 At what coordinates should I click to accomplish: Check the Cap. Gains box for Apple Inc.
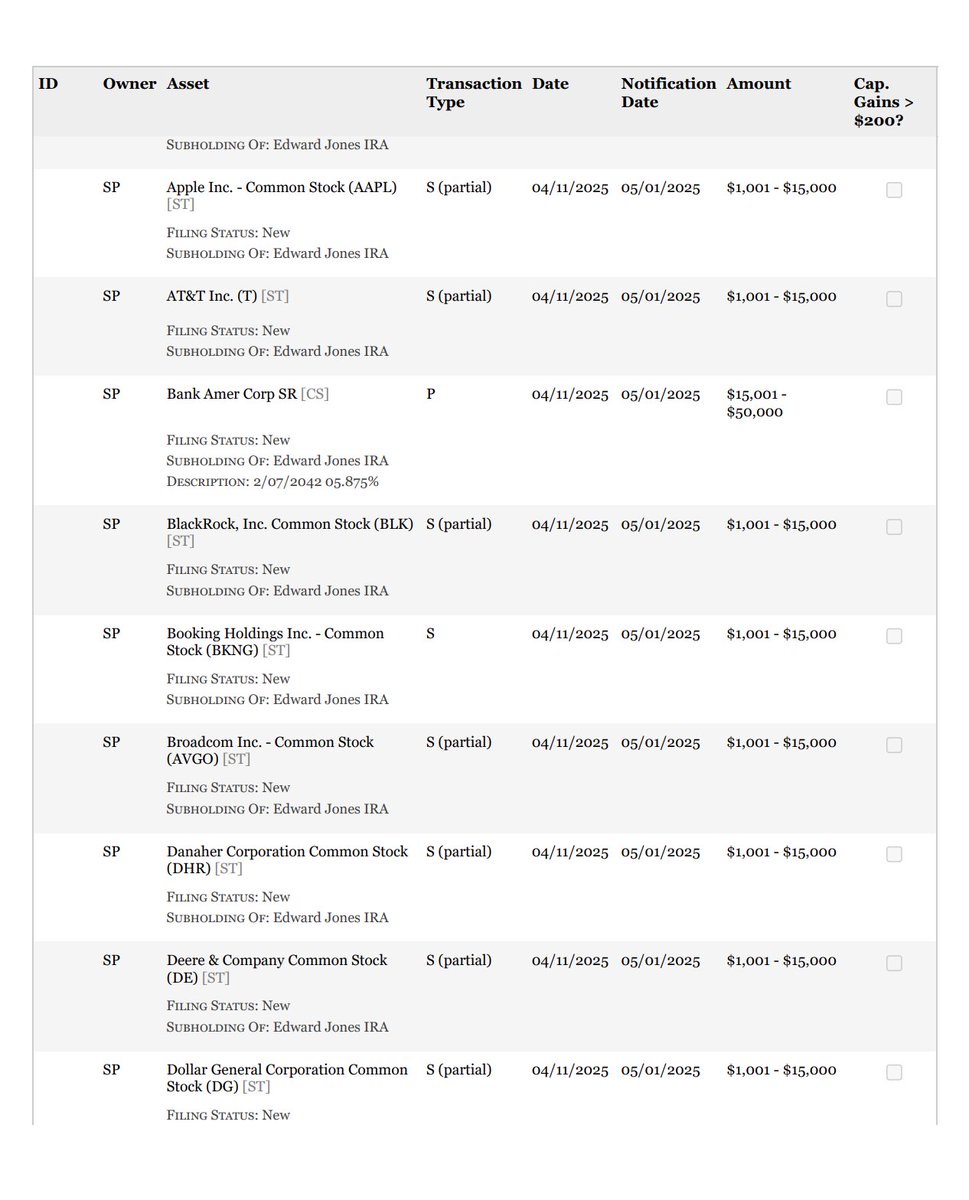point(894,190)
